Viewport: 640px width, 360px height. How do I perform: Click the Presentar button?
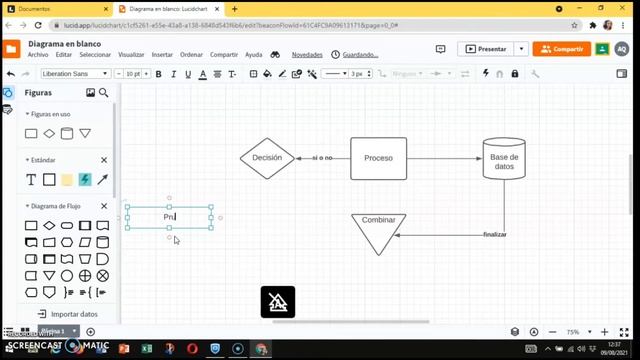click(486, 49)
